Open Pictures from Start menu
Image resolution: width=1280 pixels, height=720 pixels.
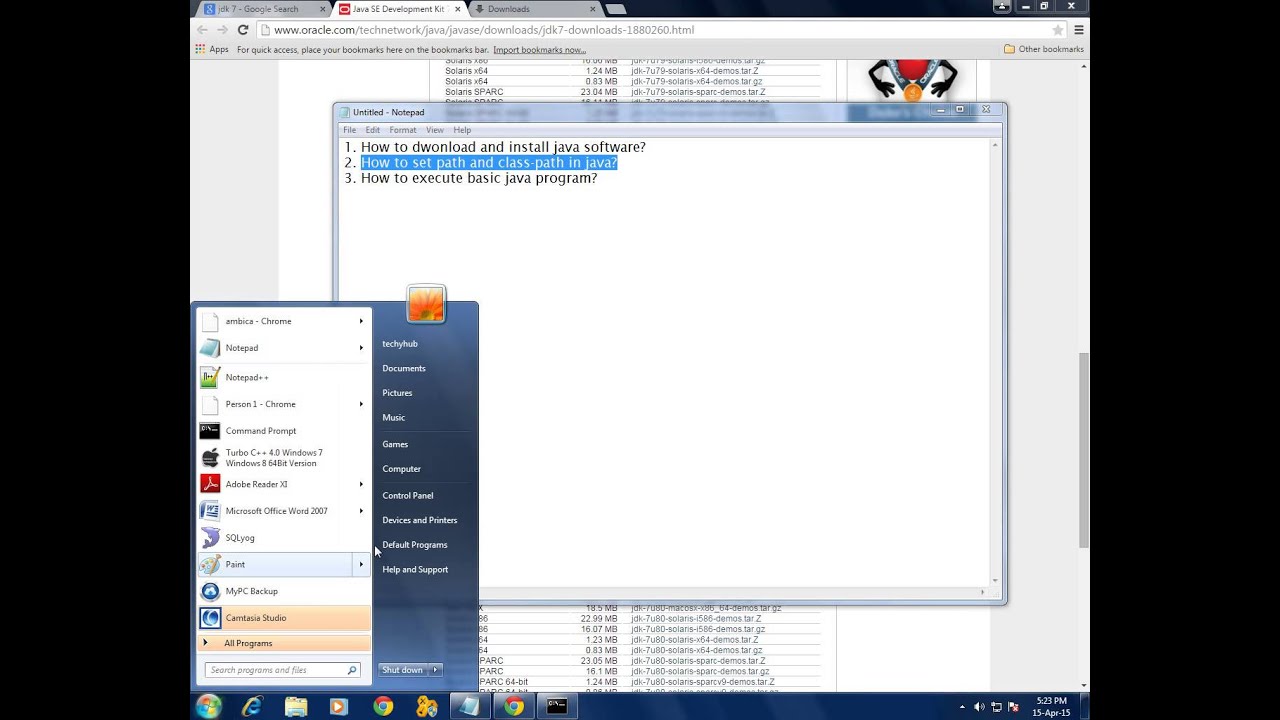(397, 393)
